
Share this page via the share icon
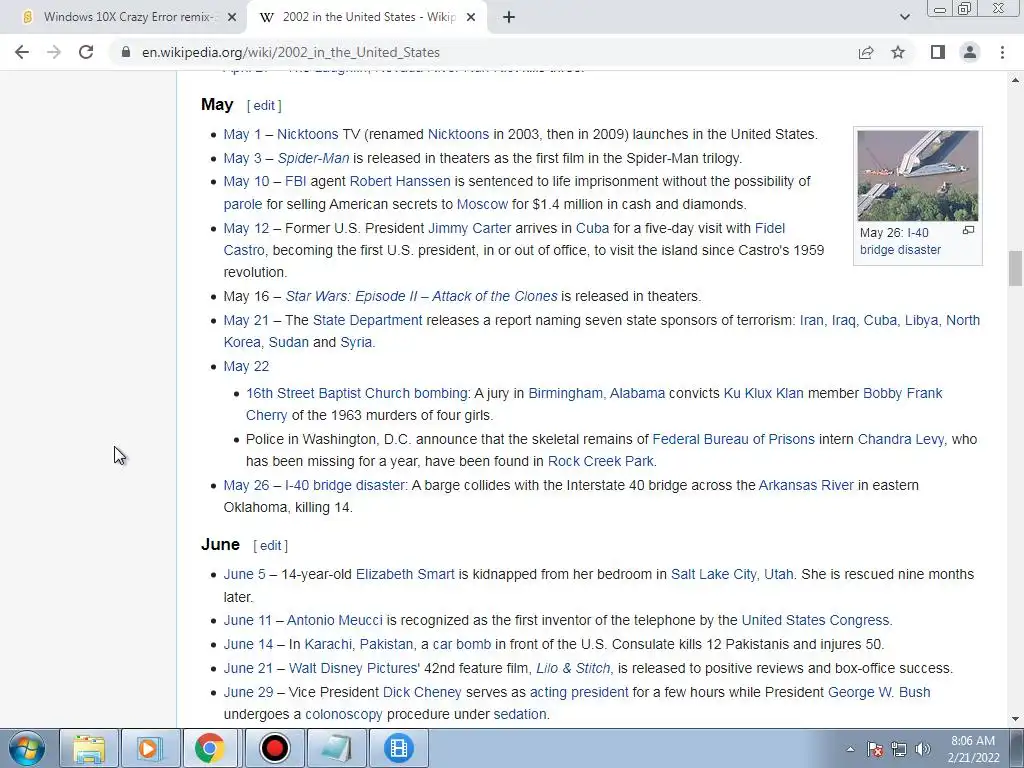pyautogui.click(x=866, y=52)
